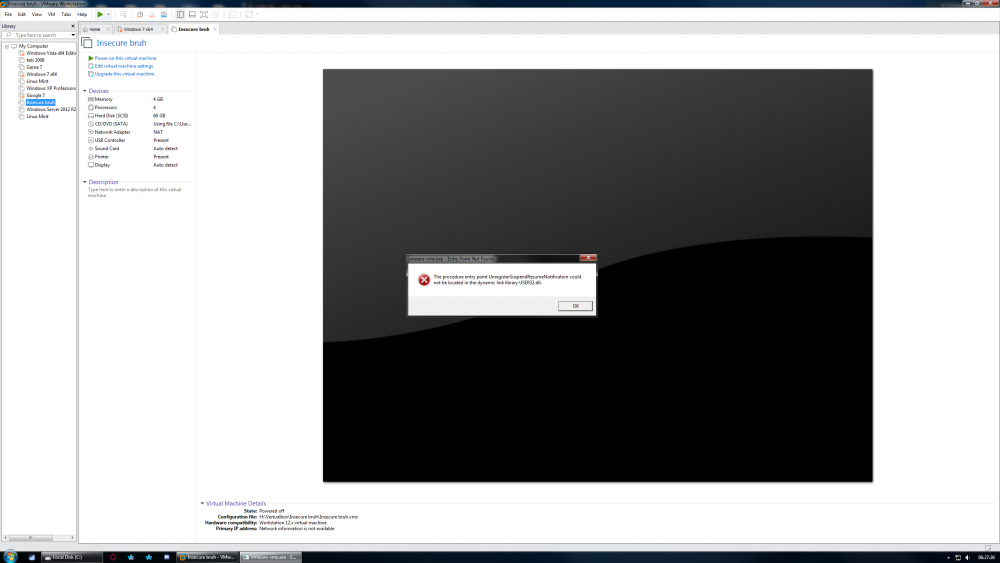Close the Library panel
Viewport: 1000px width, 563px height.
tap(73, 26)
